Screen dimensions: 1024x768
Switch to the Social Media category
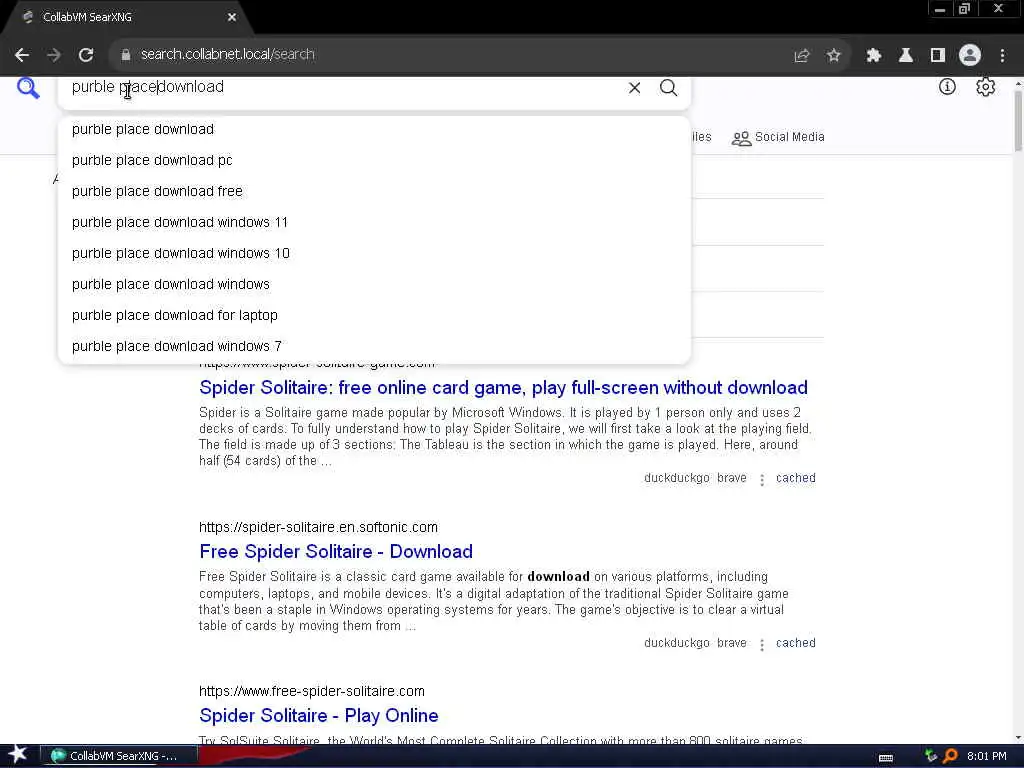tap(778, 137)
